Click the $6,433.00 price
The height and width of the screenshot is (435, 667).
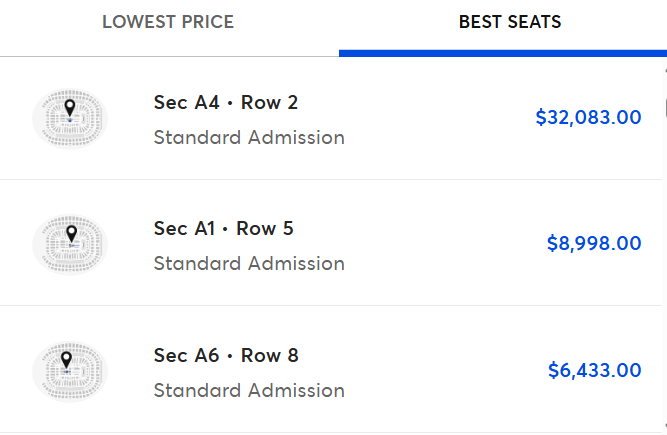594,370
